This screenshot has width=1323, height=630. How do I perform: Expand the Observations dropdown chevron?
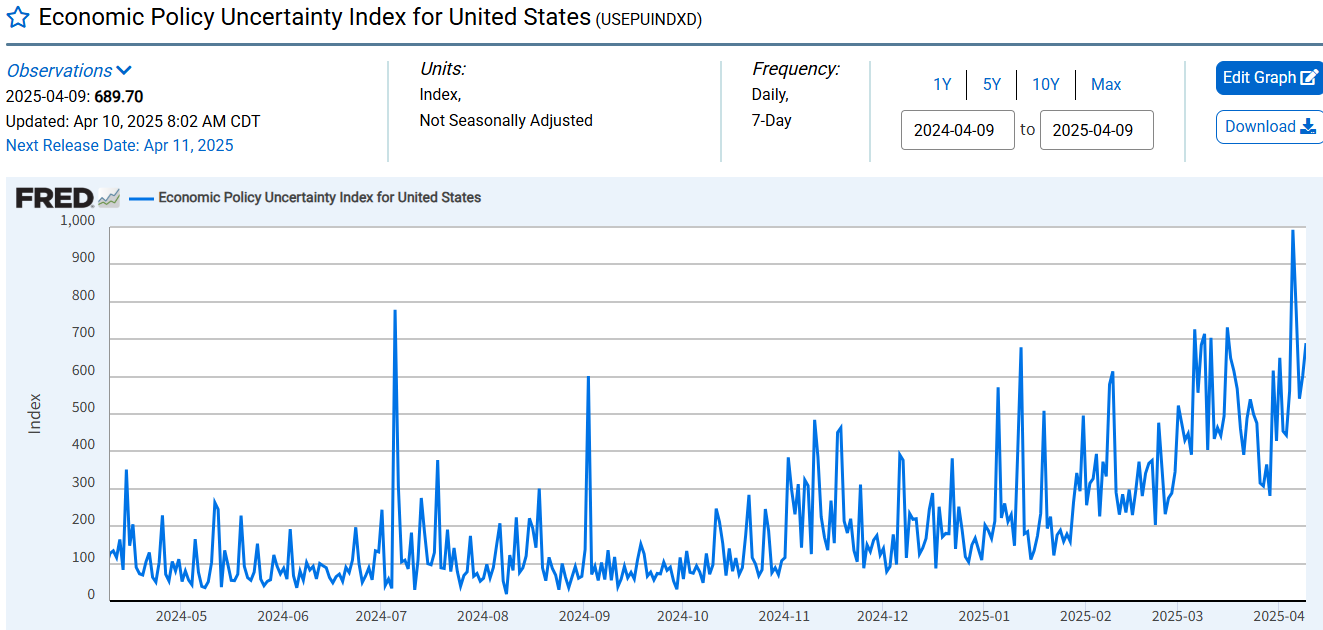pyautogui.click(x=124, y=71)
